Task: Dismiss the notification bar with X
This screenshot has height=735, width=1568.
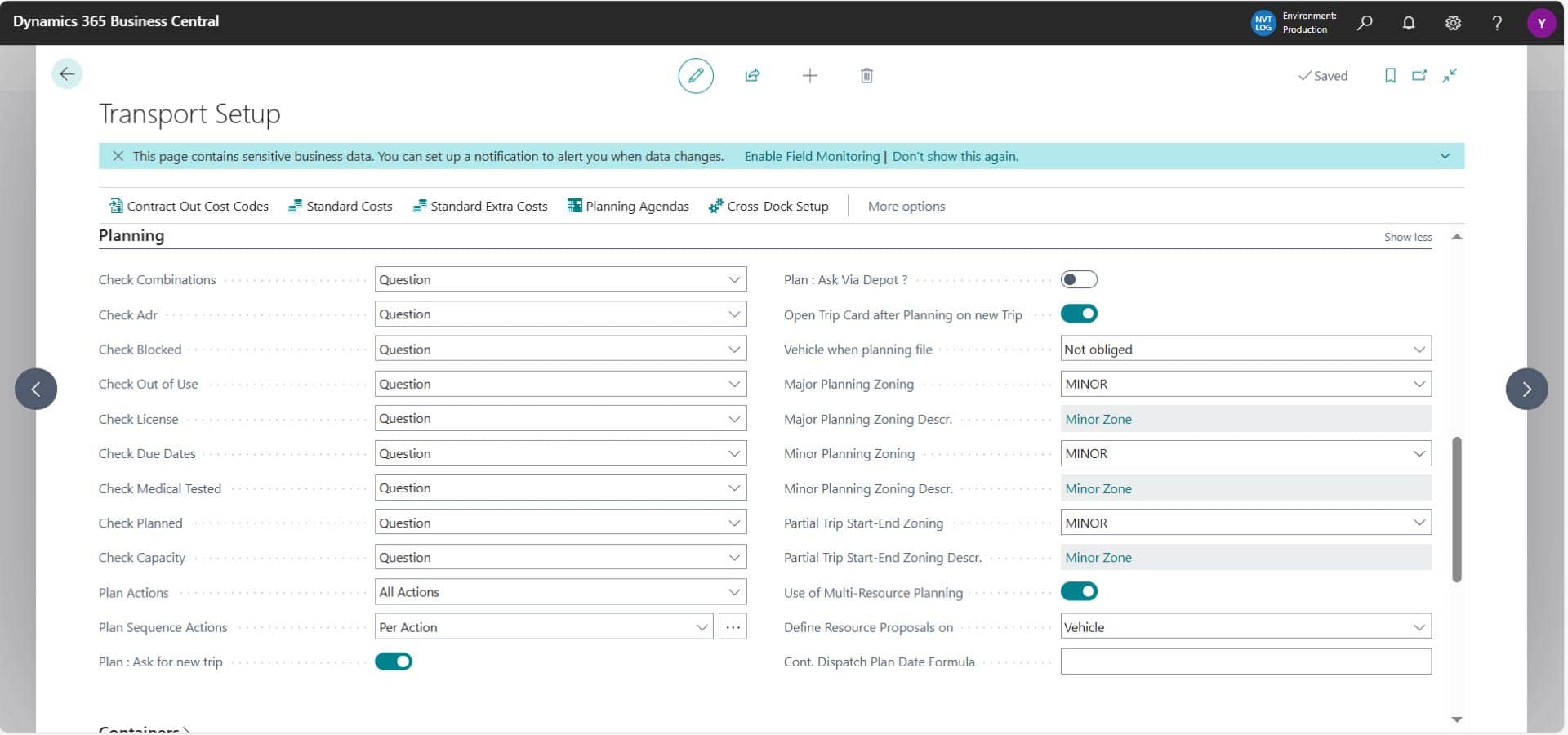Action: (118, 156)
